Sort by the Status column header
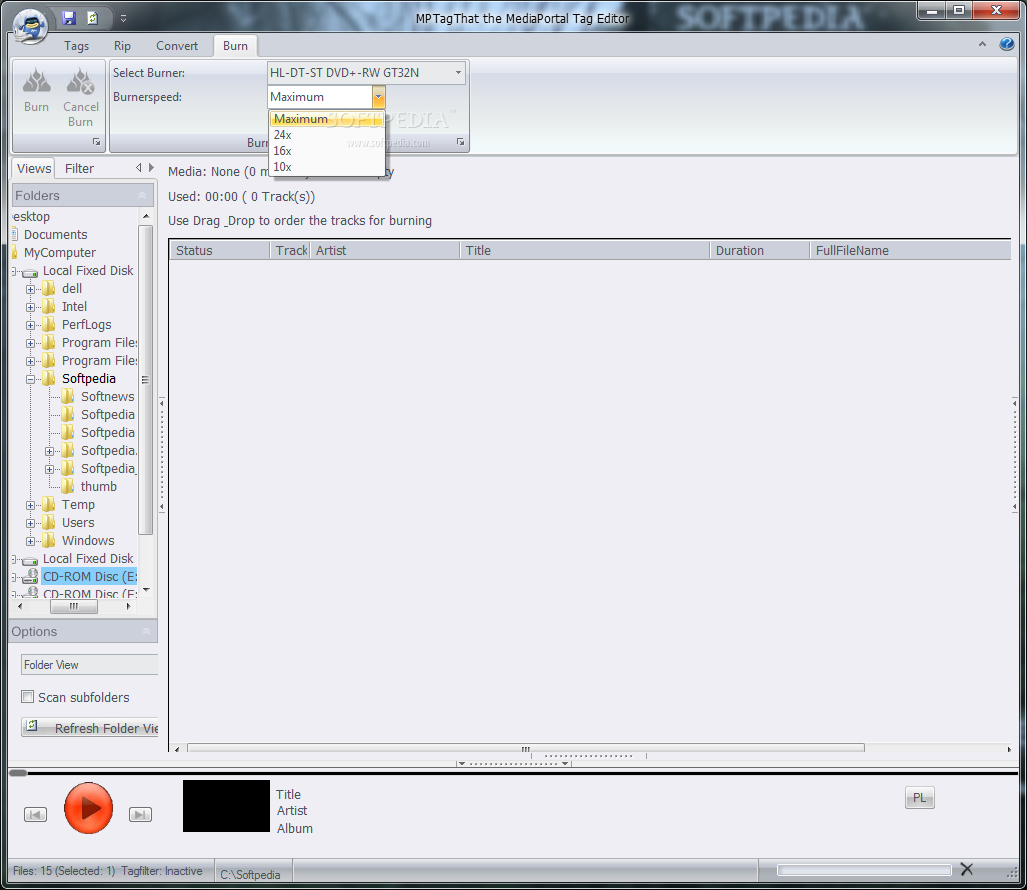 click(220, 250)
